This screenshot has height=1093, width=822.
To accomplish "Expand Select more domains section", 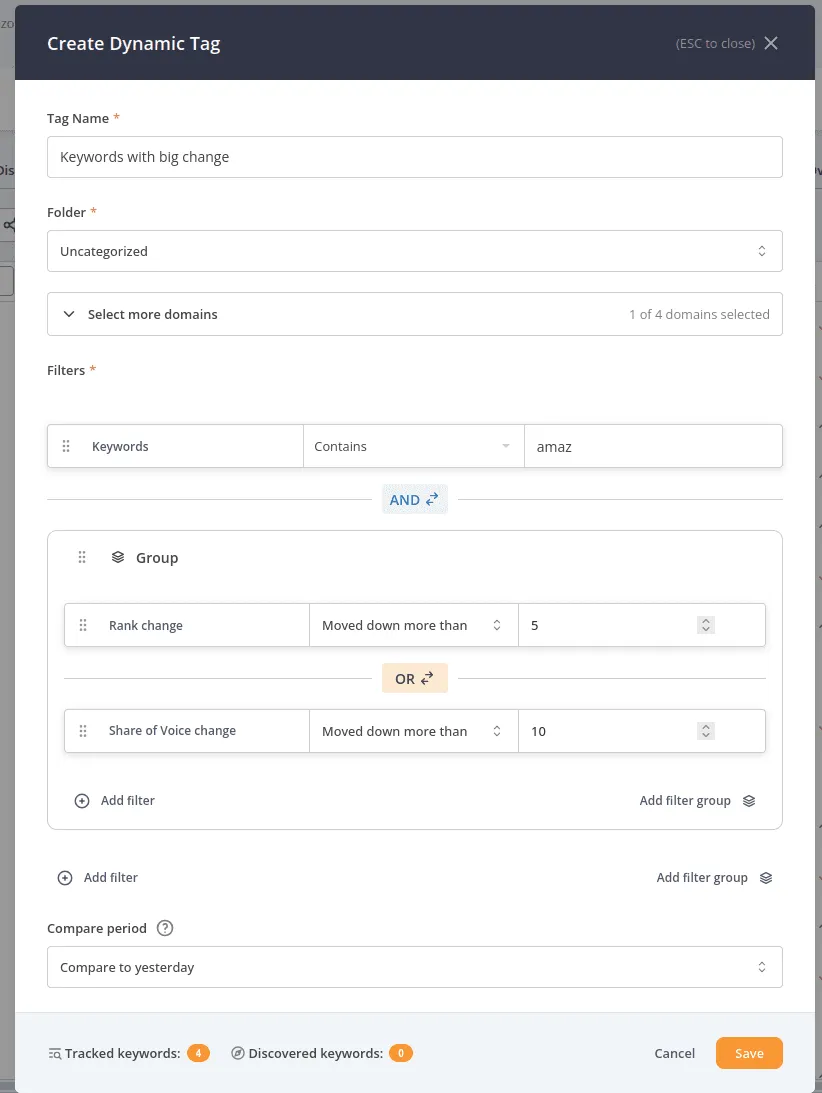I will [x=414, y=314].
